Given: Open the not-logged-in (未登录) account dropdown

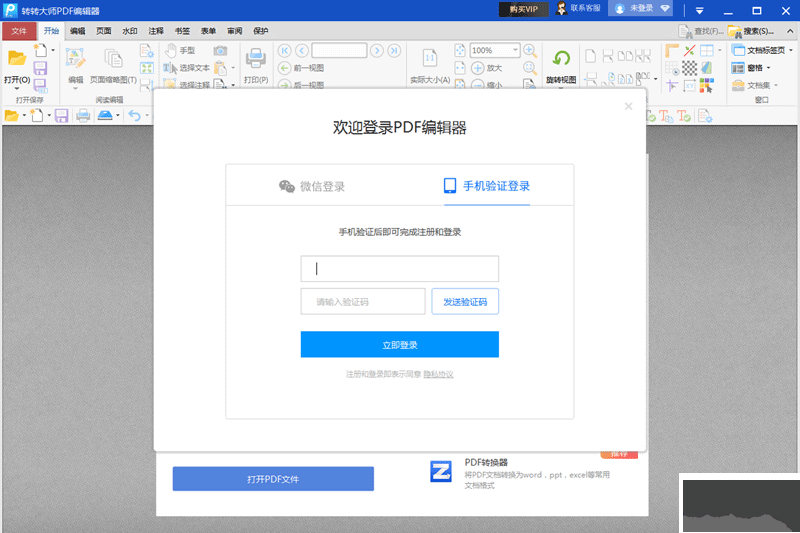Looking at the screenshot, I should click(x=665, y=9).
